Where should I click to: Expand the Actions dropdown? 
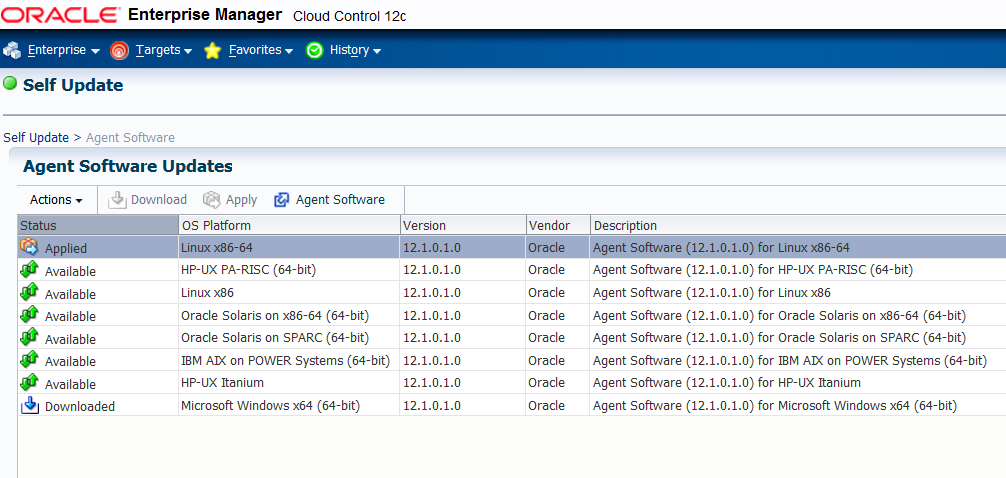tap(56, 200)
